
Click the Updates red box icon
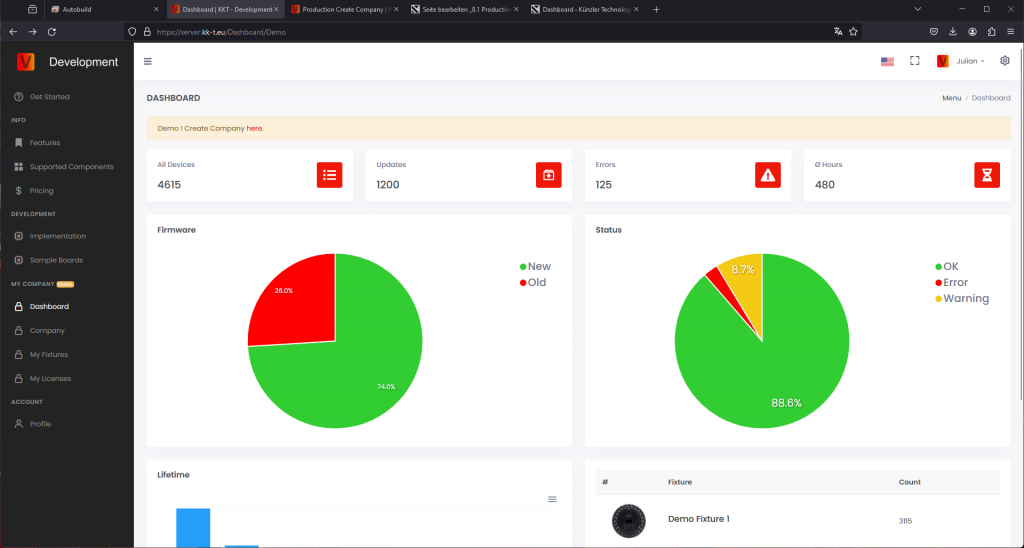pyautogui.click(x=549, y=175)
